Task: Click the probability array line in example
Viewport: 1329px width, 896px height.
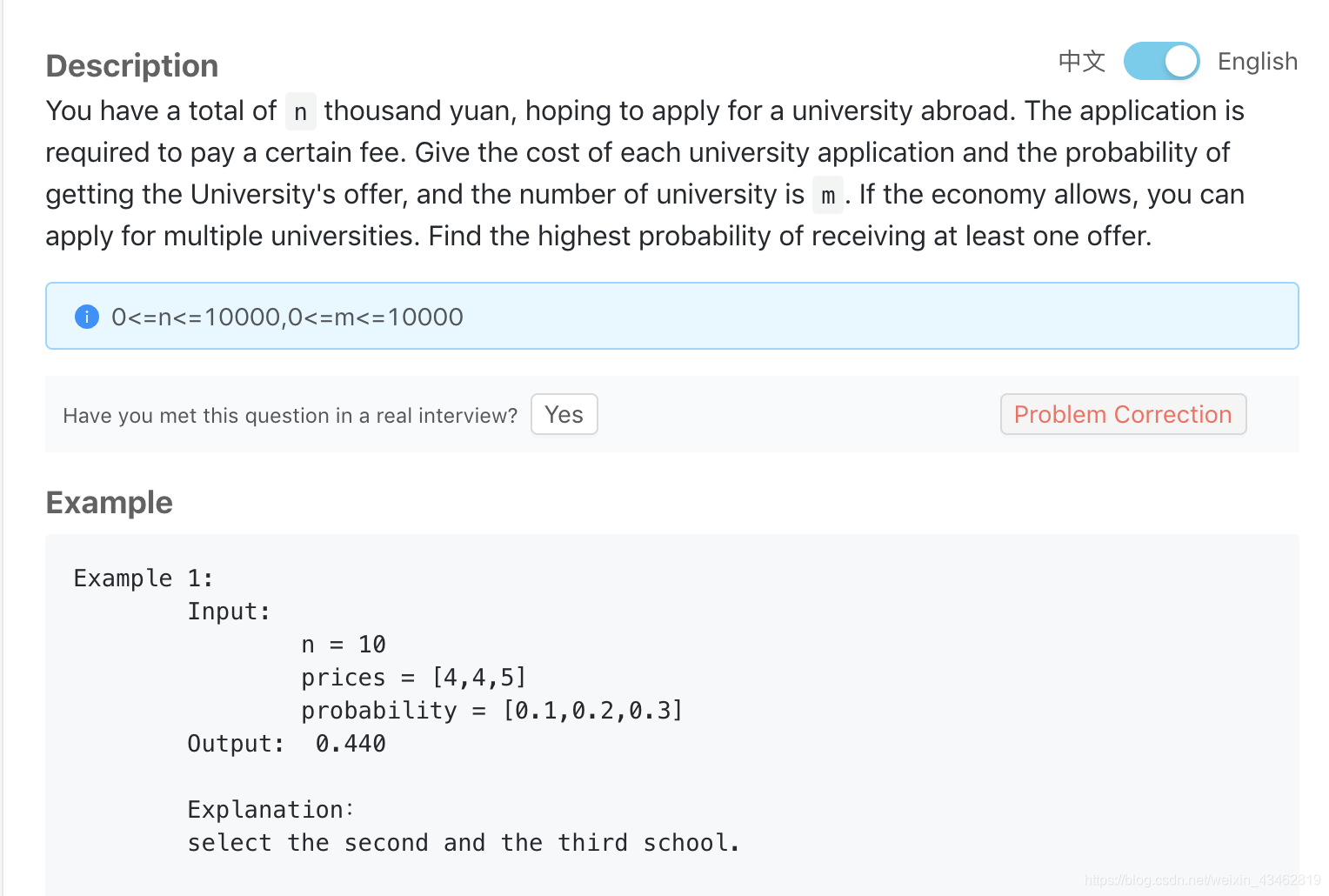Action: pyautogui.click(x=492, y=711)
